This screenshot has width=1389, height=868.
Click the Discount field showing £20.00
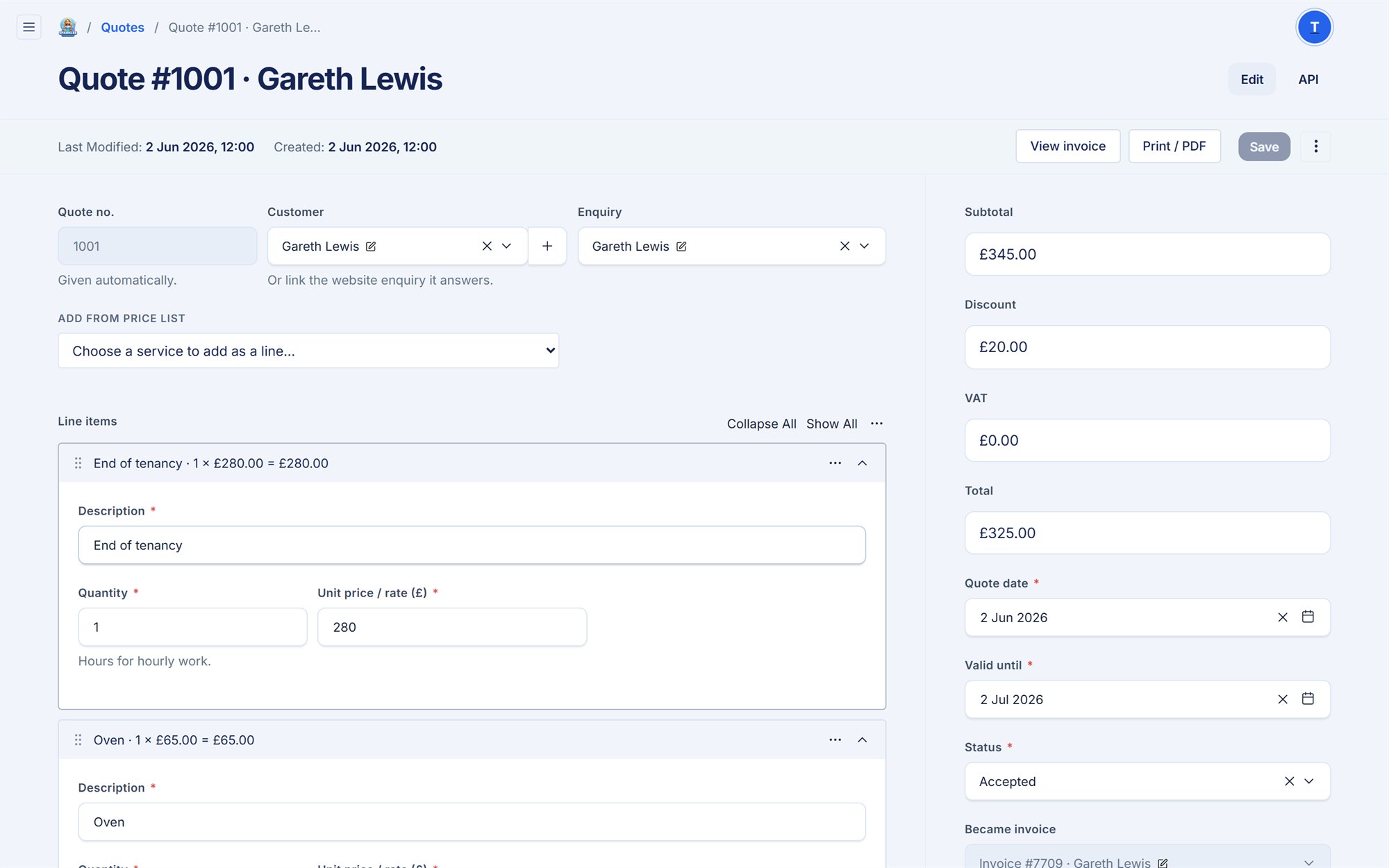tap(1147, 347)
